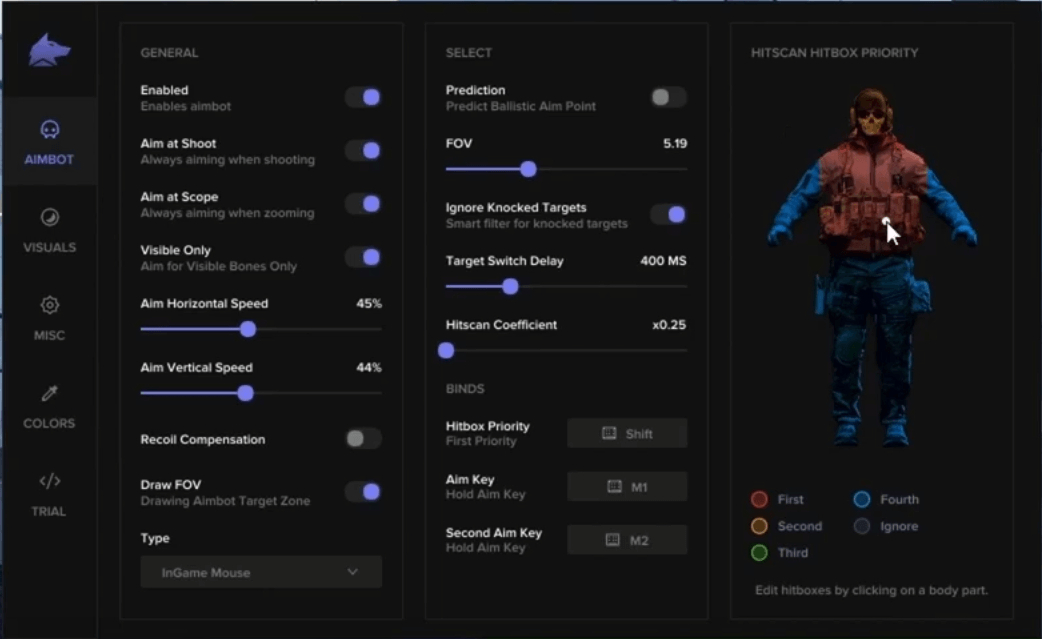Image resolution: width=1042 pixels, height=639 pixels.
Task: Click the Shift bind for Hitbox Priority
Action: (627, 433)
